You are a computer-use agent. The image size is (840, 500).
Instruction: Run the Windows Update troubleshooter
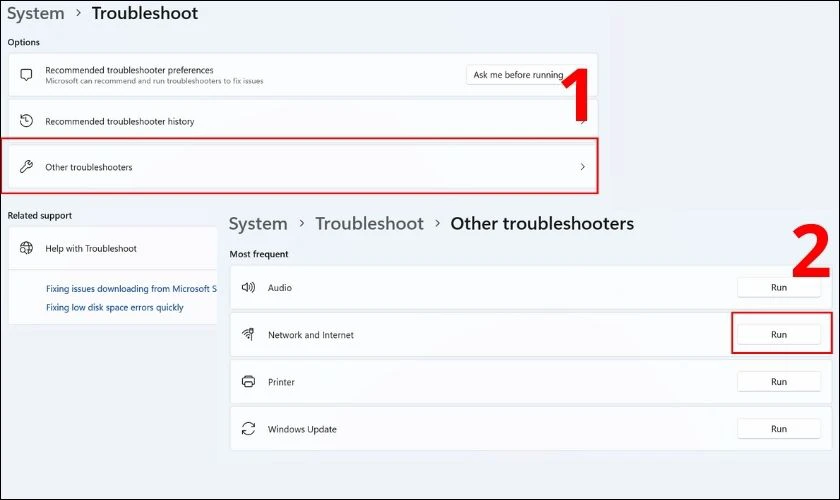779,429
